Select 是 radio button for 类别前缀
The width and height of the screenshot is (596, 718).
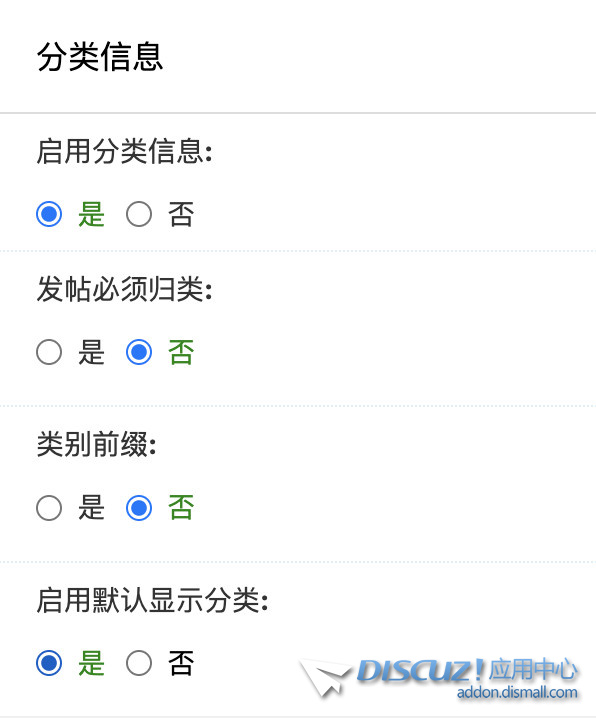click(49, 507)
